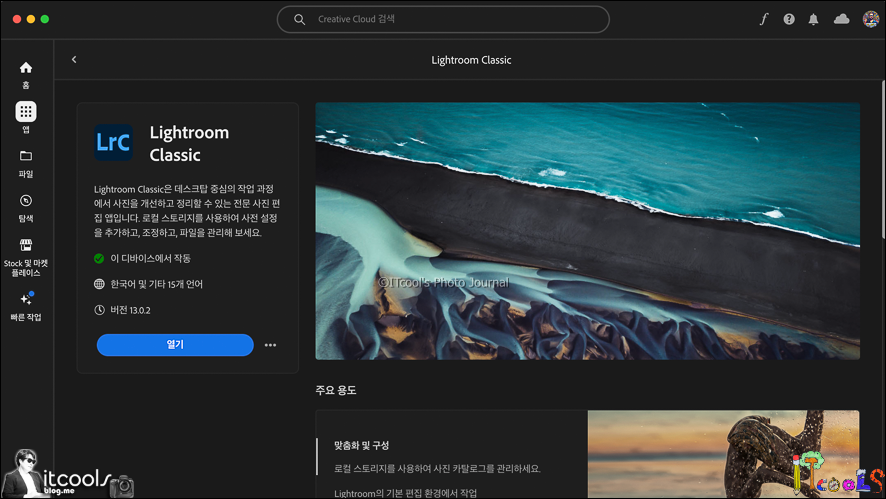Viewport: 886px width, 499px height.
Task: Click the globe language info icon
Action: (99, 284)
